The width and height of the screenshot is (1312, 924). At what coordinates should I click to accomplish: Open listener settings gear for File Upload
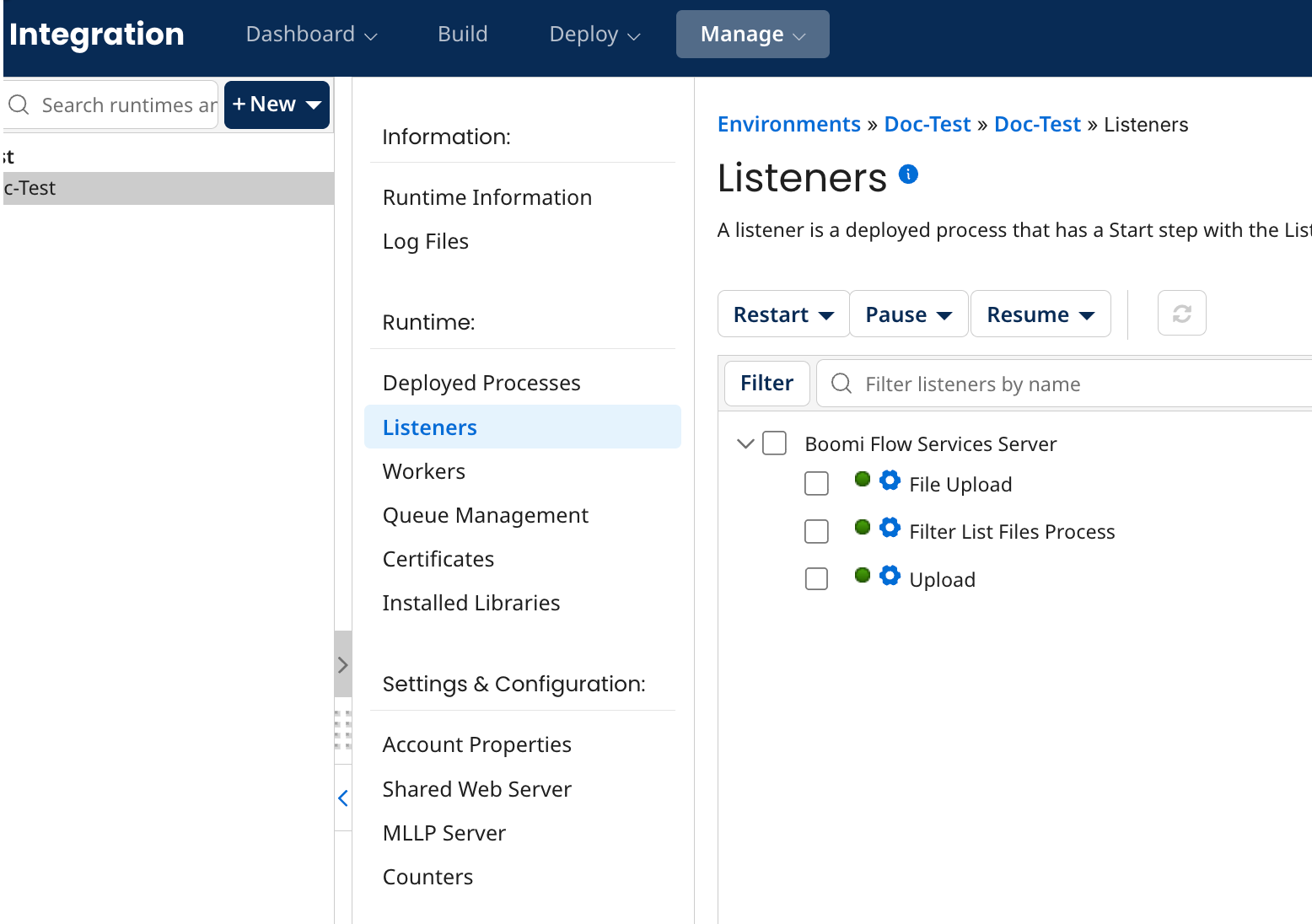(x=890, y=481)
